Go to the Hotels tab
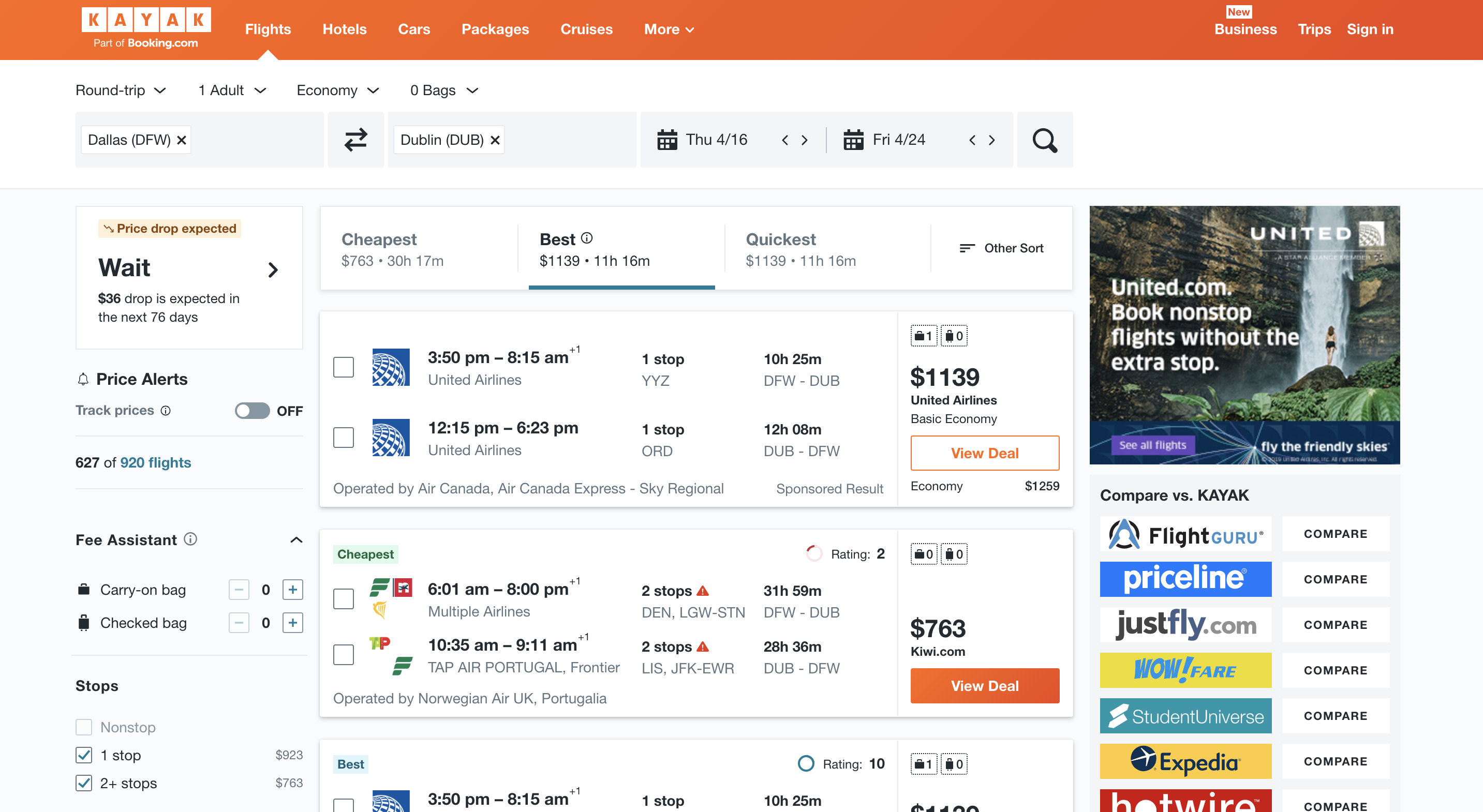Viewport: 1483px width, 812px height. (x=344, y=29)
